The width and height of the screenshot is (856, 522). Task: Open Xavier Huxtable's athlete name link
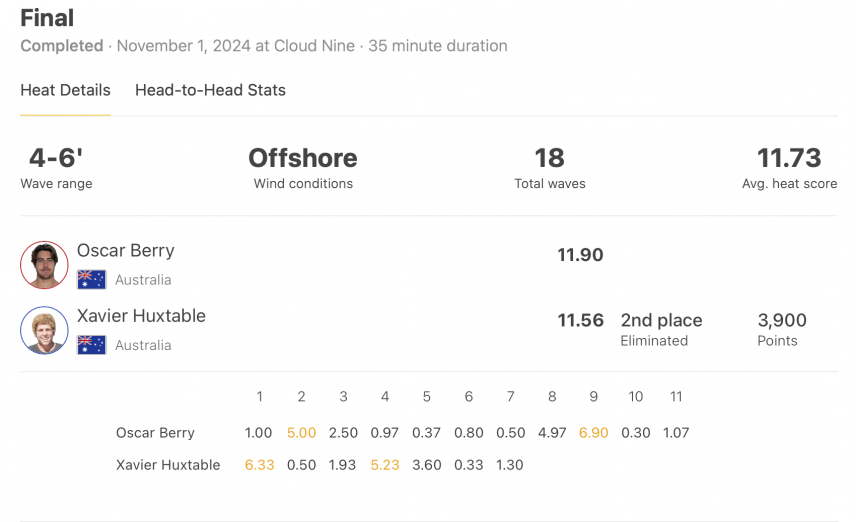pyautogui.click(x=141, y=316)
